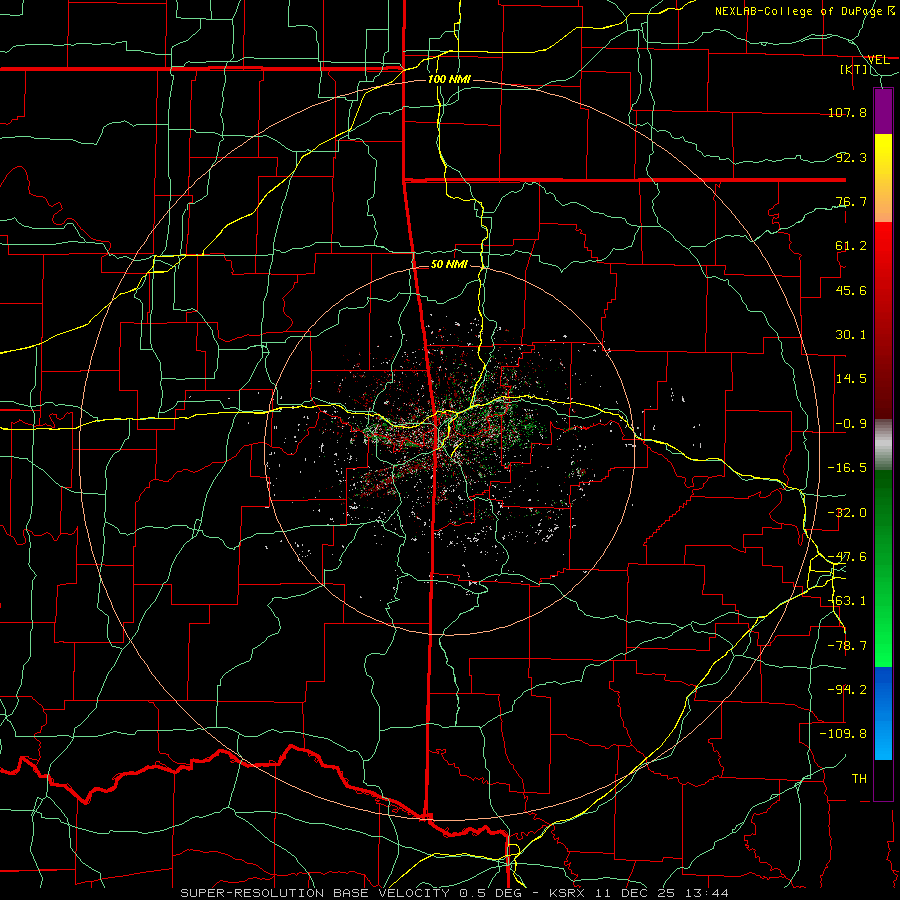Click the -47.6 velocity scale value
Viewport: 900px width, 900px height.
(x=847, y=557)
